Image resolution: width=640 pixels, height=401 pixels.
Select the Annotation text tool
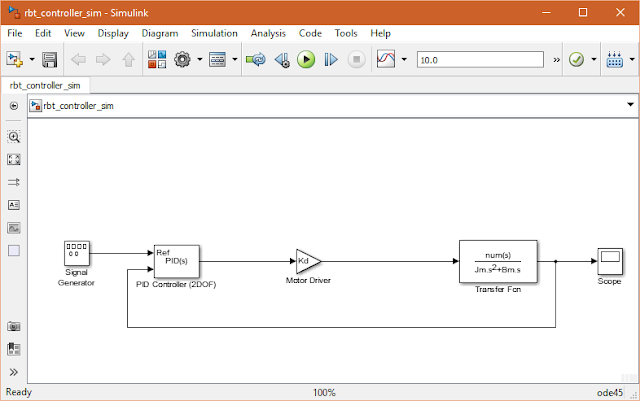click(14, 205)
